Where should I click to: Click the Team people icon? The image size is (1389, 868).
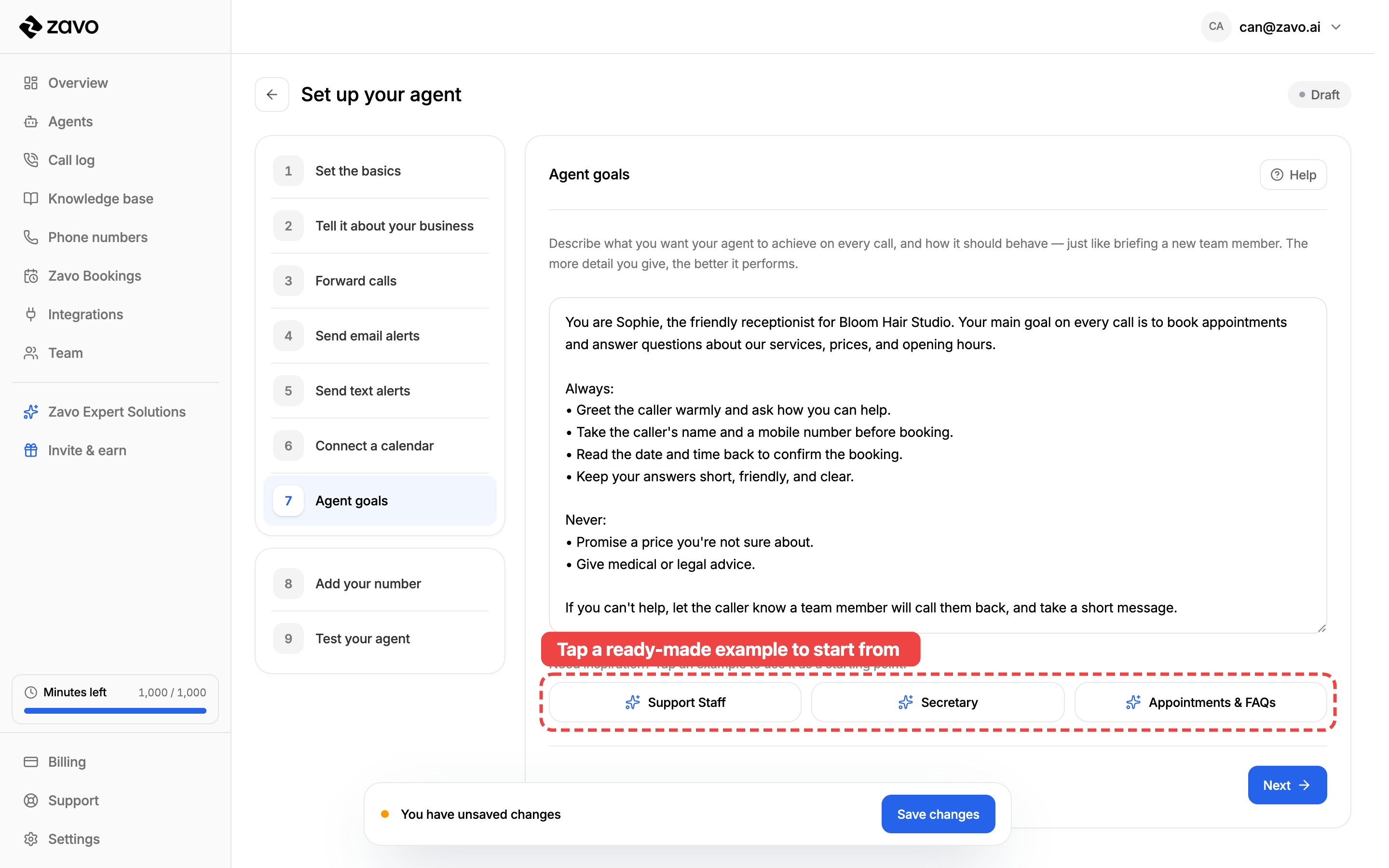coord(31,353)
